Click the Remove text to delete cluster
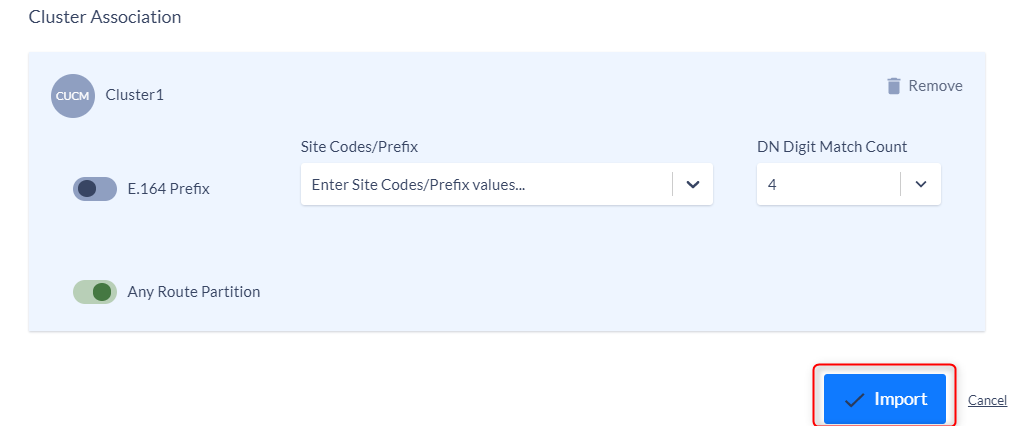The width and height of the screenshot is (1017, 426). click(935, 86)
